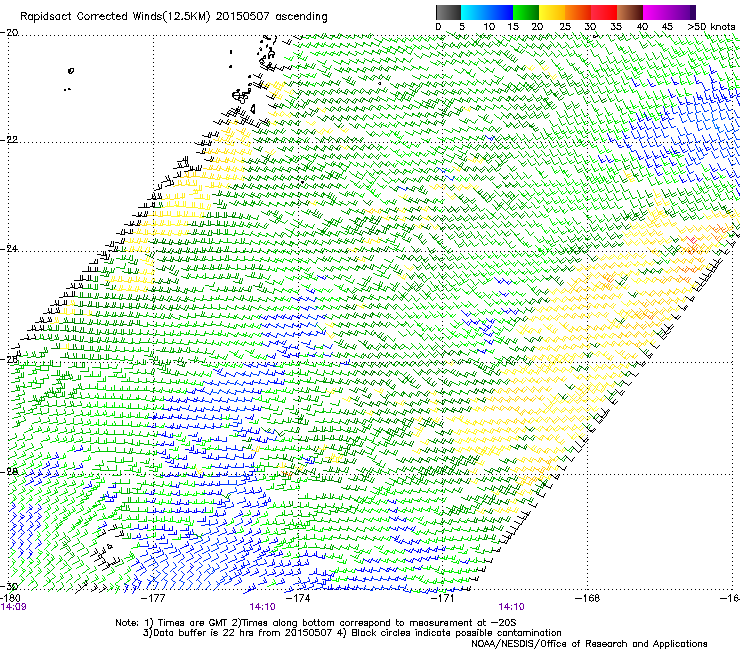Click the '-171' longitude axis label
740x650 pixels.
443,598
